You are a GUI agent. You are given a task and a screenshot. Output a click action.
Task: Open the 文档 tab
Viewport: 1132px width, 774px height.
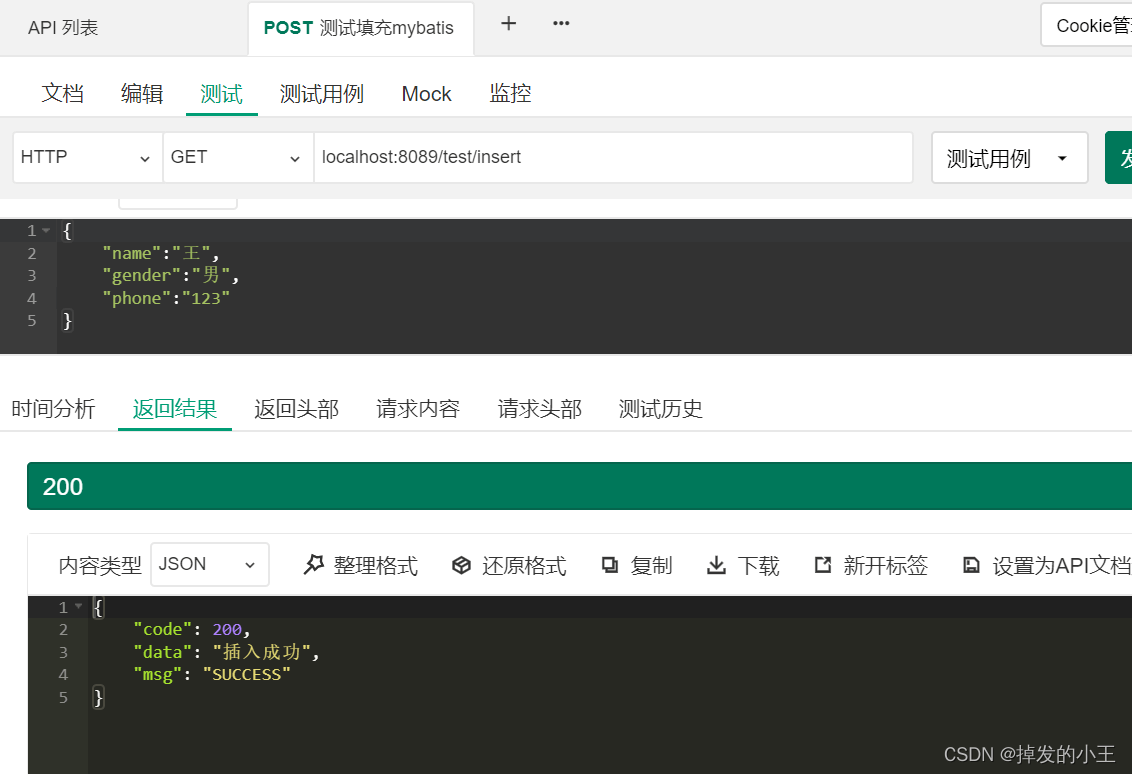(x=62, y=94)
